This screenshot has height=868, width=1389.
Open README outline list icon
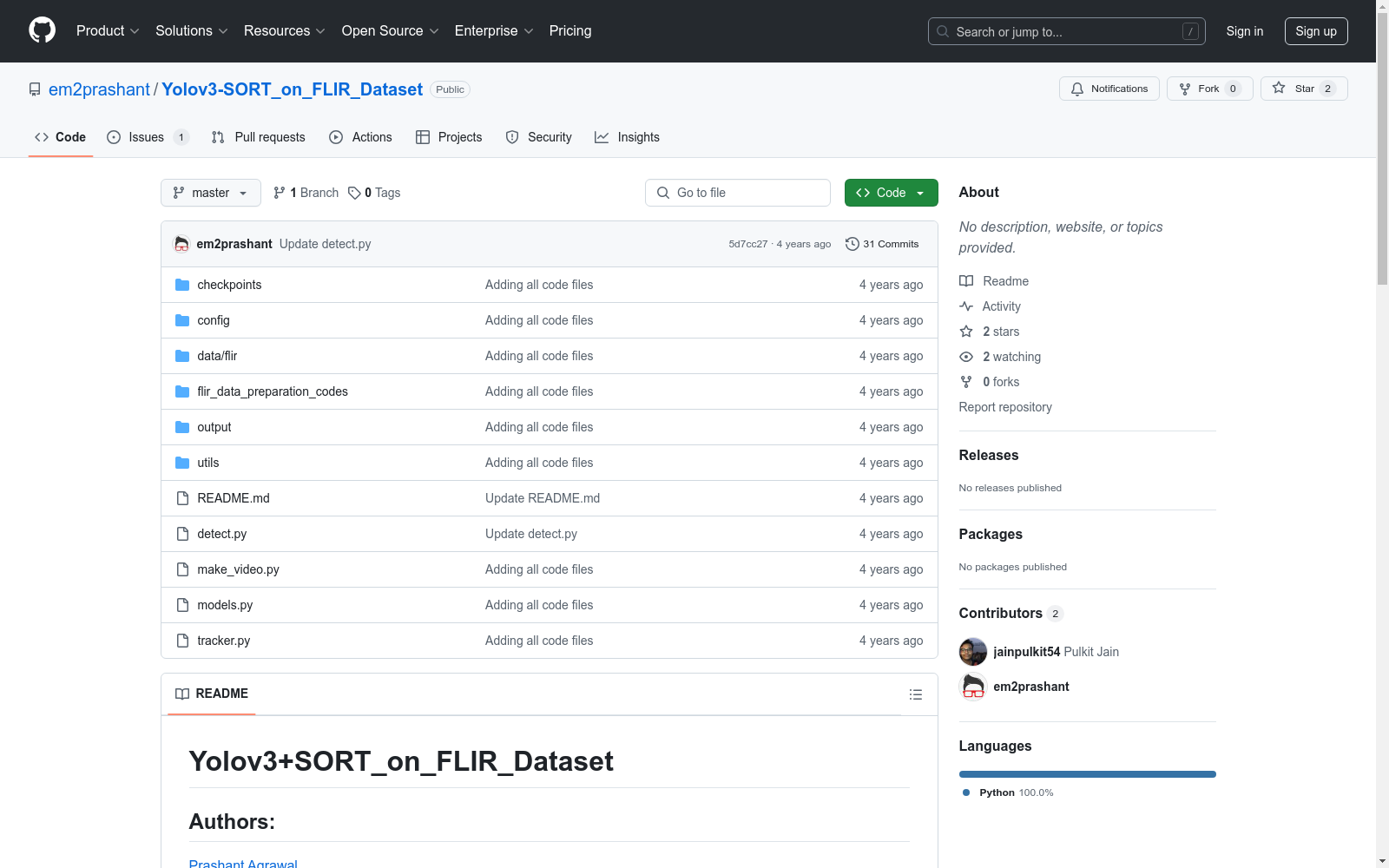pyautogui.click(x=915, y=694)
